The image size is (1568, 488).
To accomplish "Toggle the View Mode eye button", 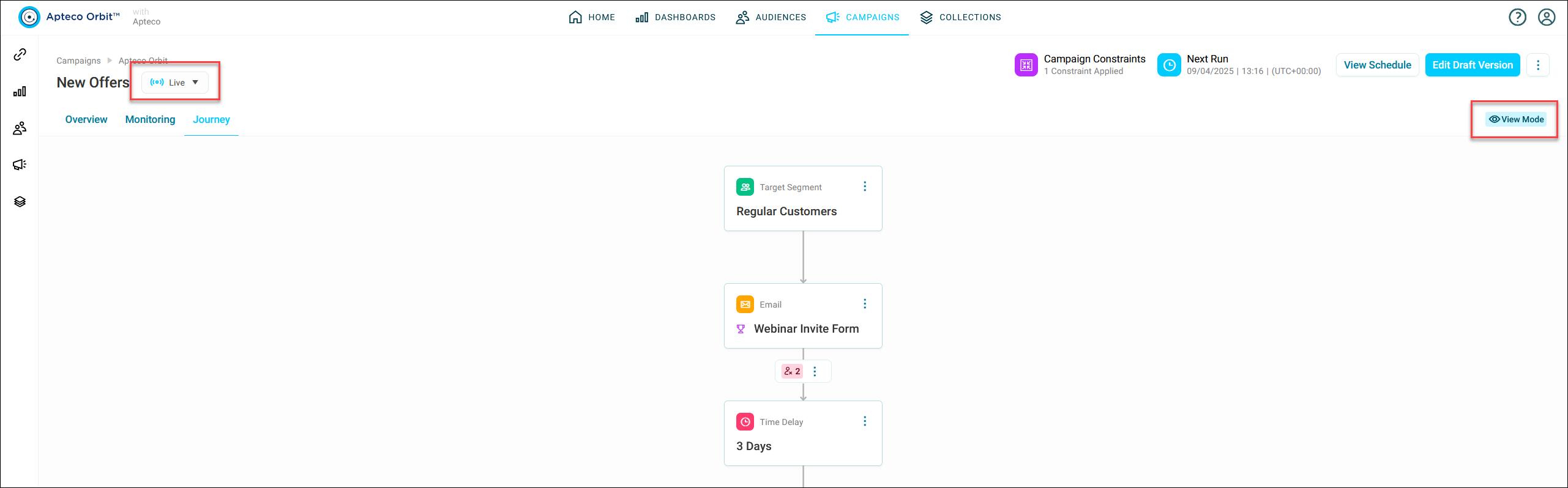I will [x=1516, y=119].
